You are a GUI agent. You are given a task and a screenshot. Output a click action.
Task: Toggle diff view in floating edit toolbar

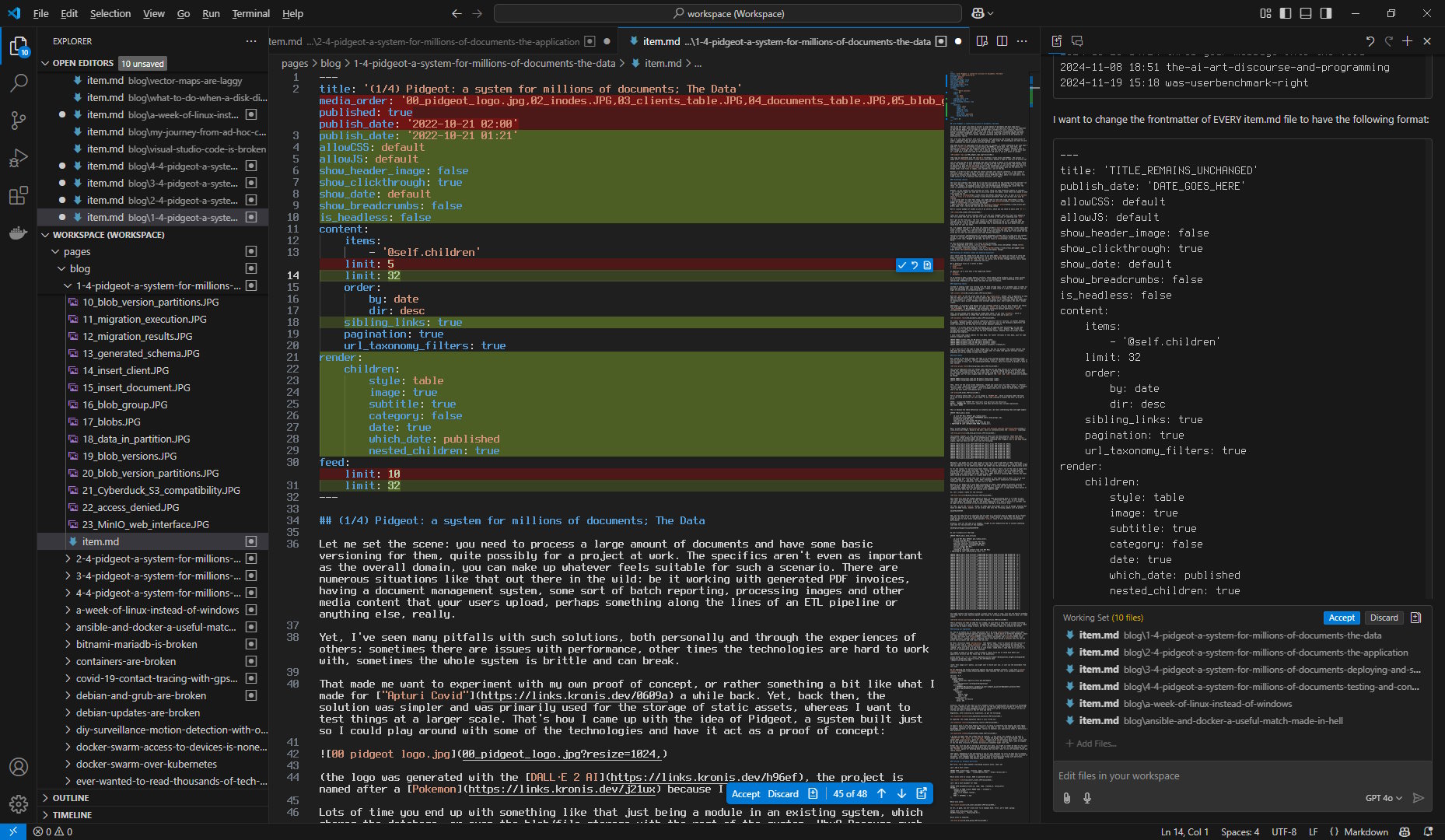pyautogui.click(x=813, y=793)
